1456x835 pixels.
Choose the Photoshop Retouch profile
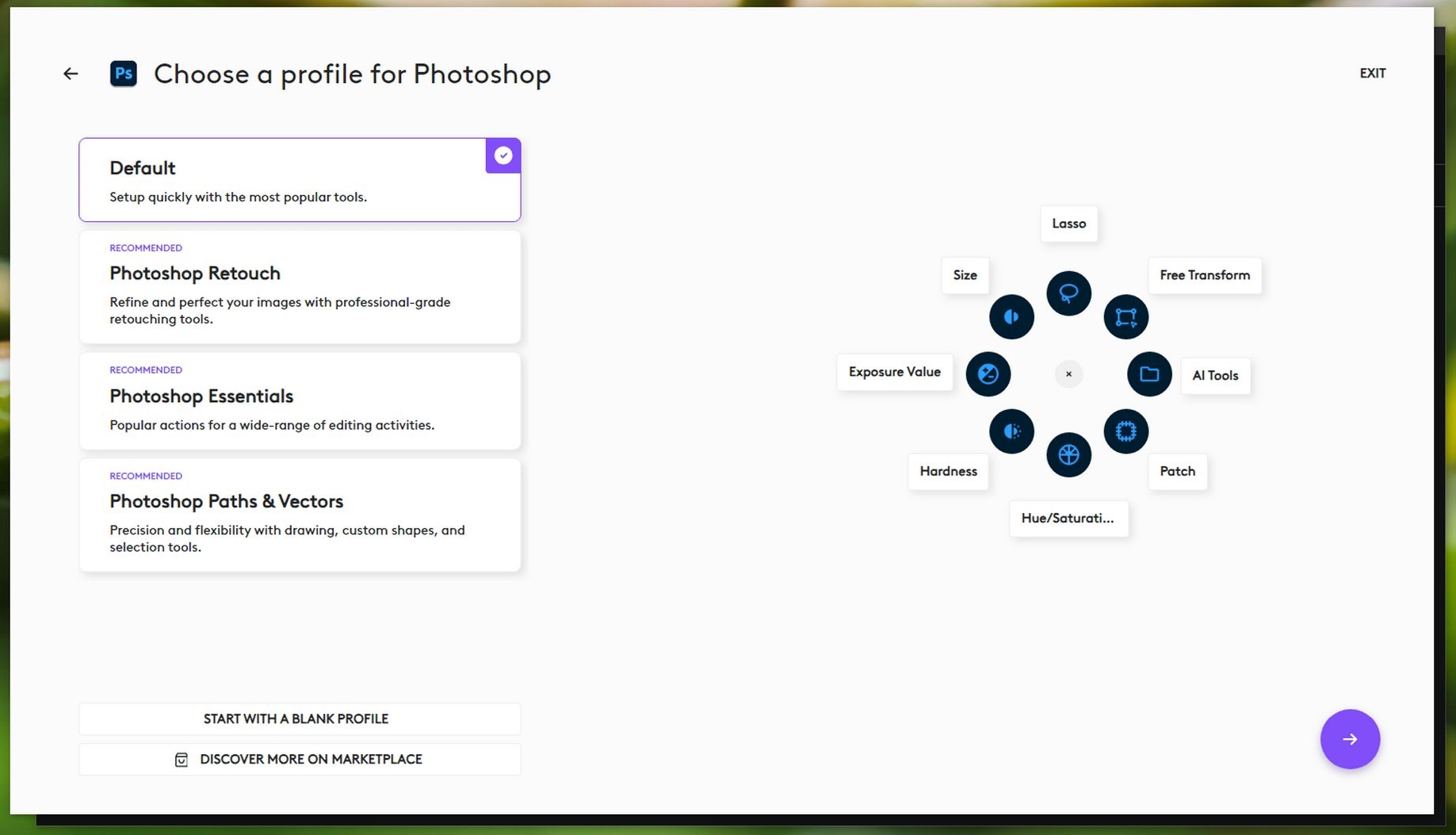coord(300,287)
